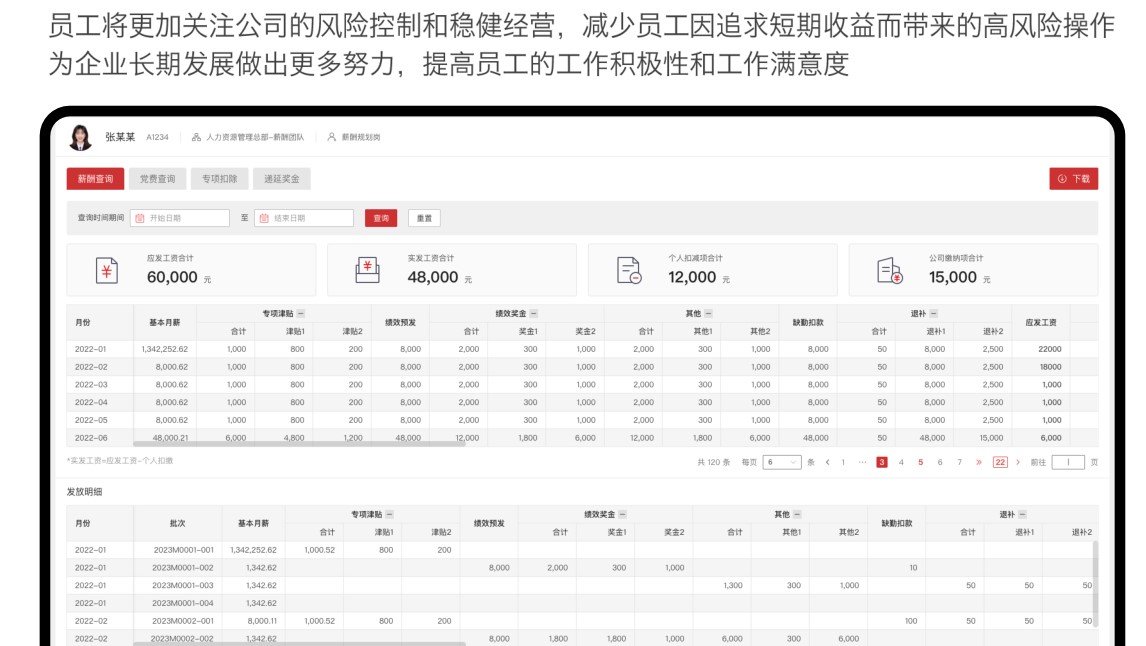
Task: Click the 重置 reset button
Action: 425,217
